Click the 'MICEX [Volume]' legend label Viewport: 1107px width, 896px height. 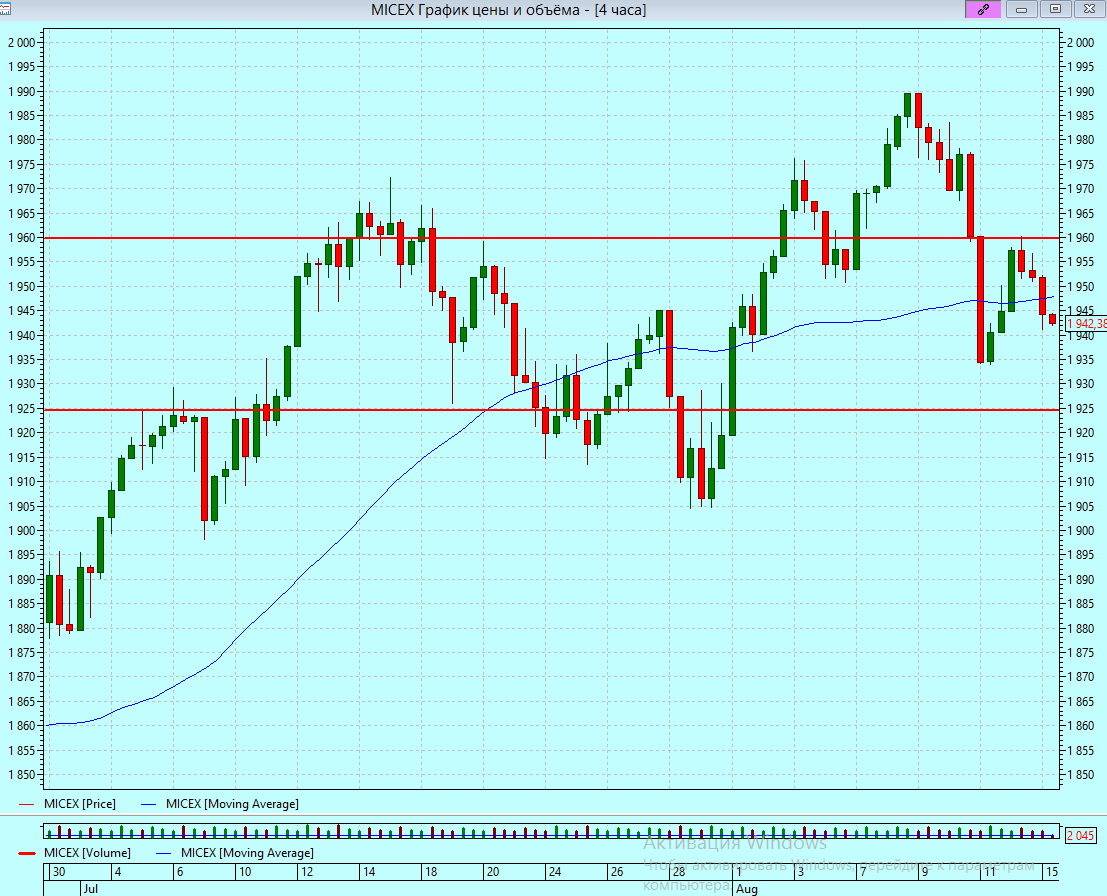(x=88, y=853)
